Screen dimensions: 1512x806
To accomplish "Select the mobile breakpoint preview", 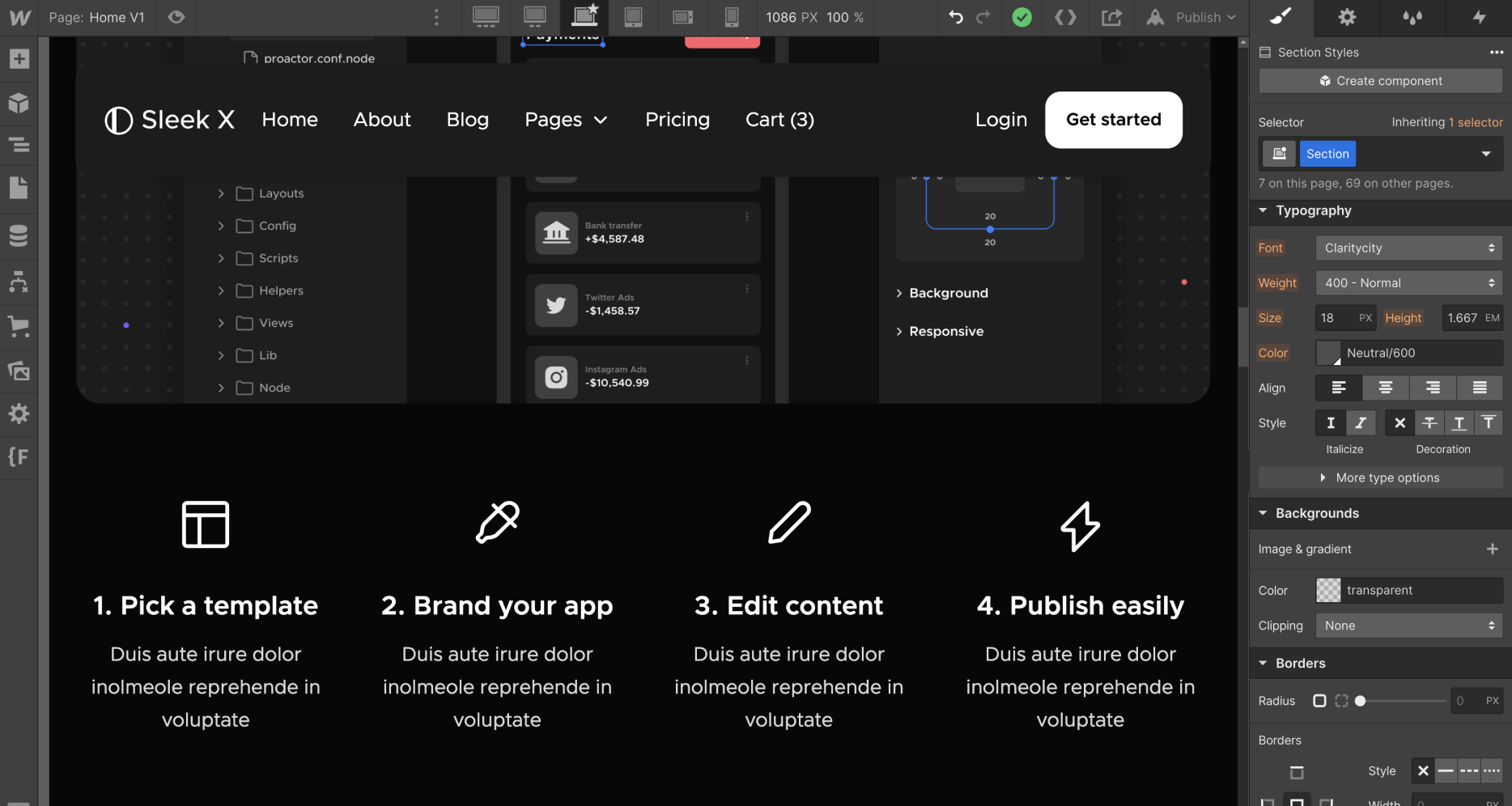I will pos(733,17).
